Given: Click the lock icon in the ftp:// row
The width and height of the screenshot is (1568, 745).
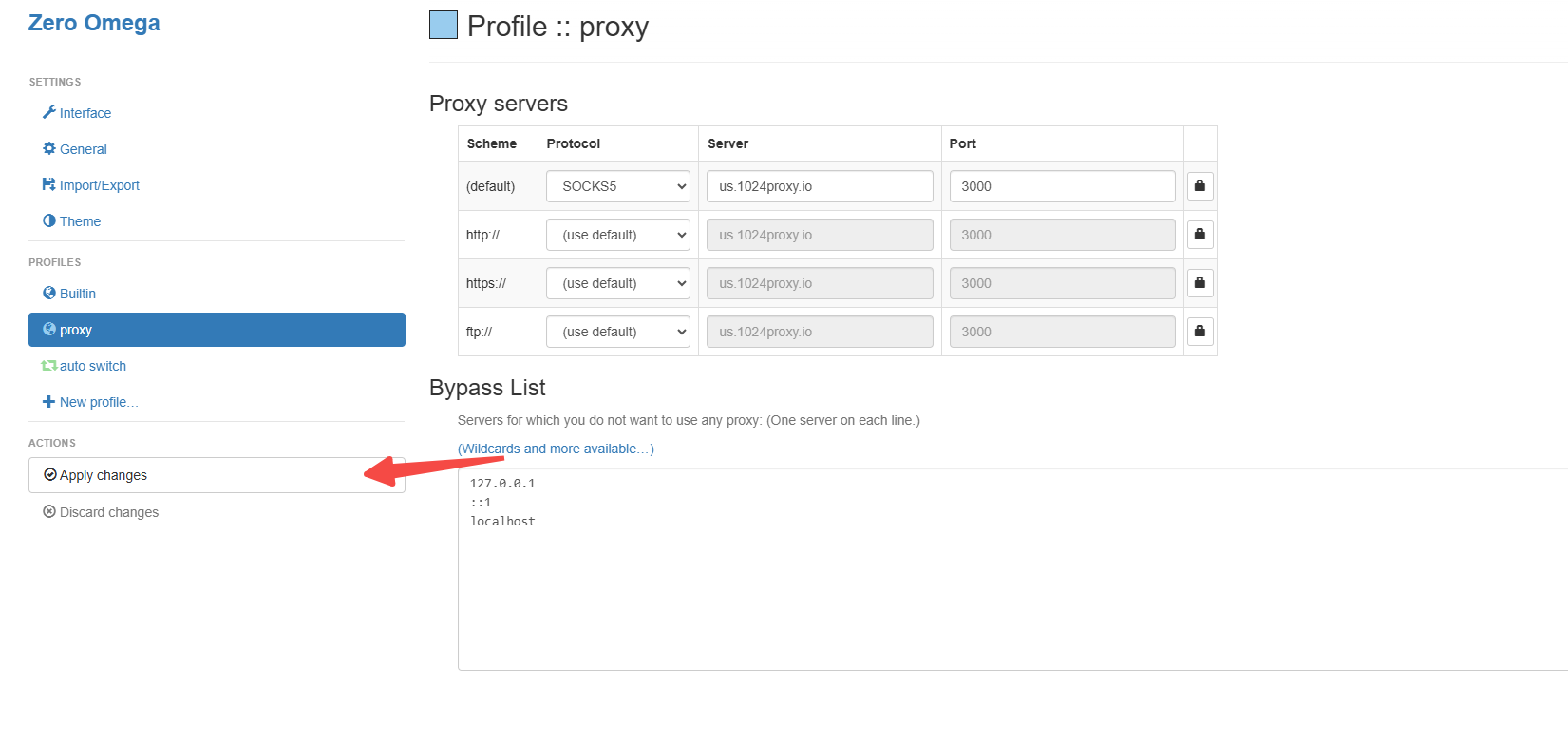Looking at the screenshot, I should [x=1200, y=332].
